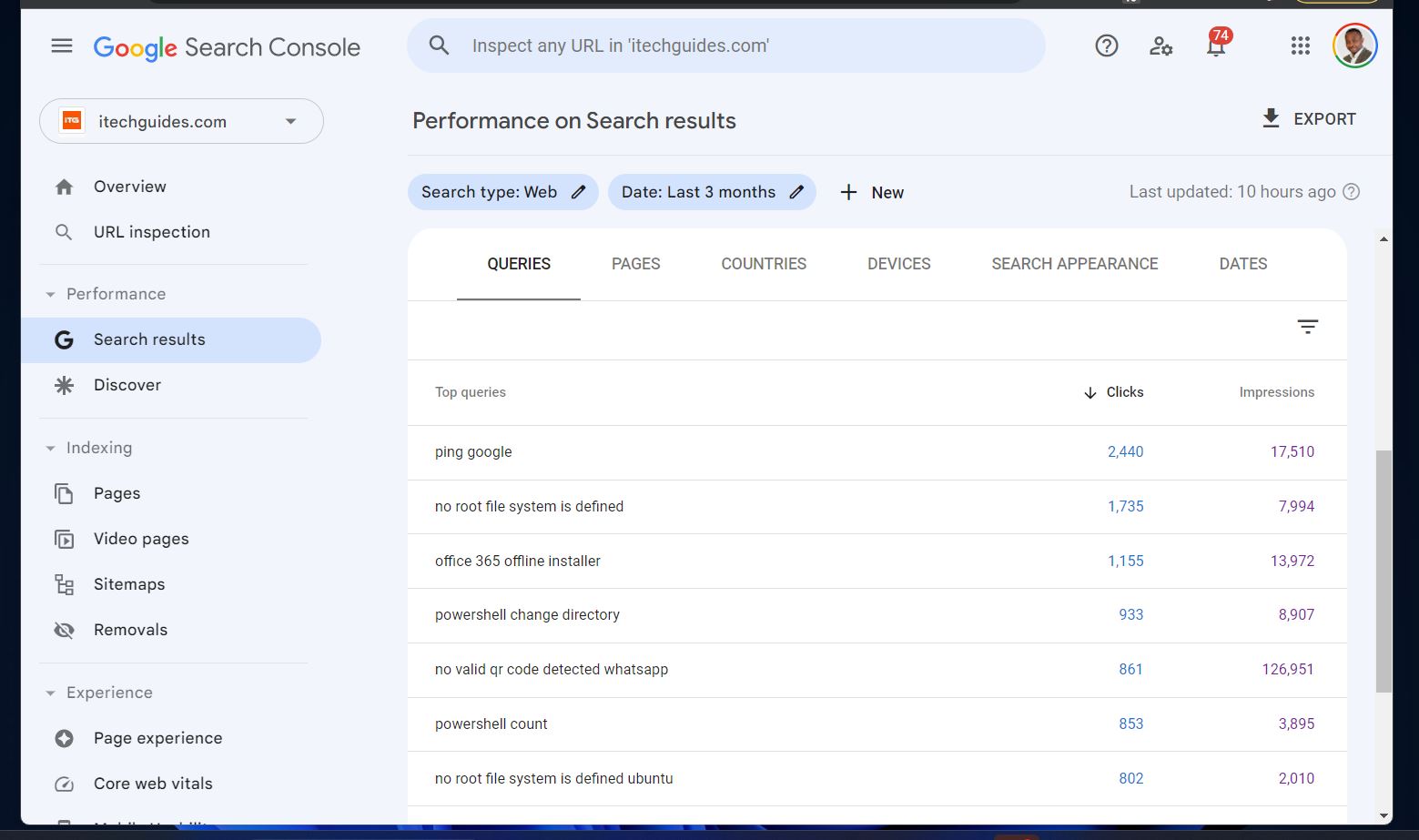The image size is (1419, 840).
Task: Click the Inspect any URL input field
Action: pos(725,46)
